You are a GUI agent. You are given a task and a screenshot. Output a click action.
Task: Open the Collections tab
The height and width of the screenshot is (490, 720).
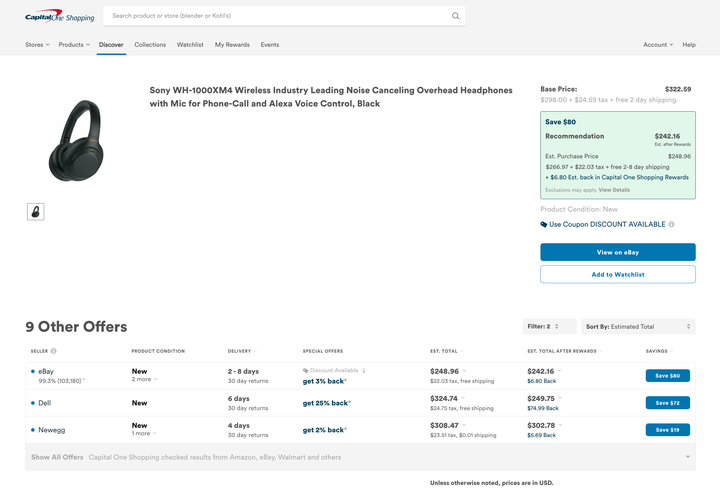pos(150,45)
